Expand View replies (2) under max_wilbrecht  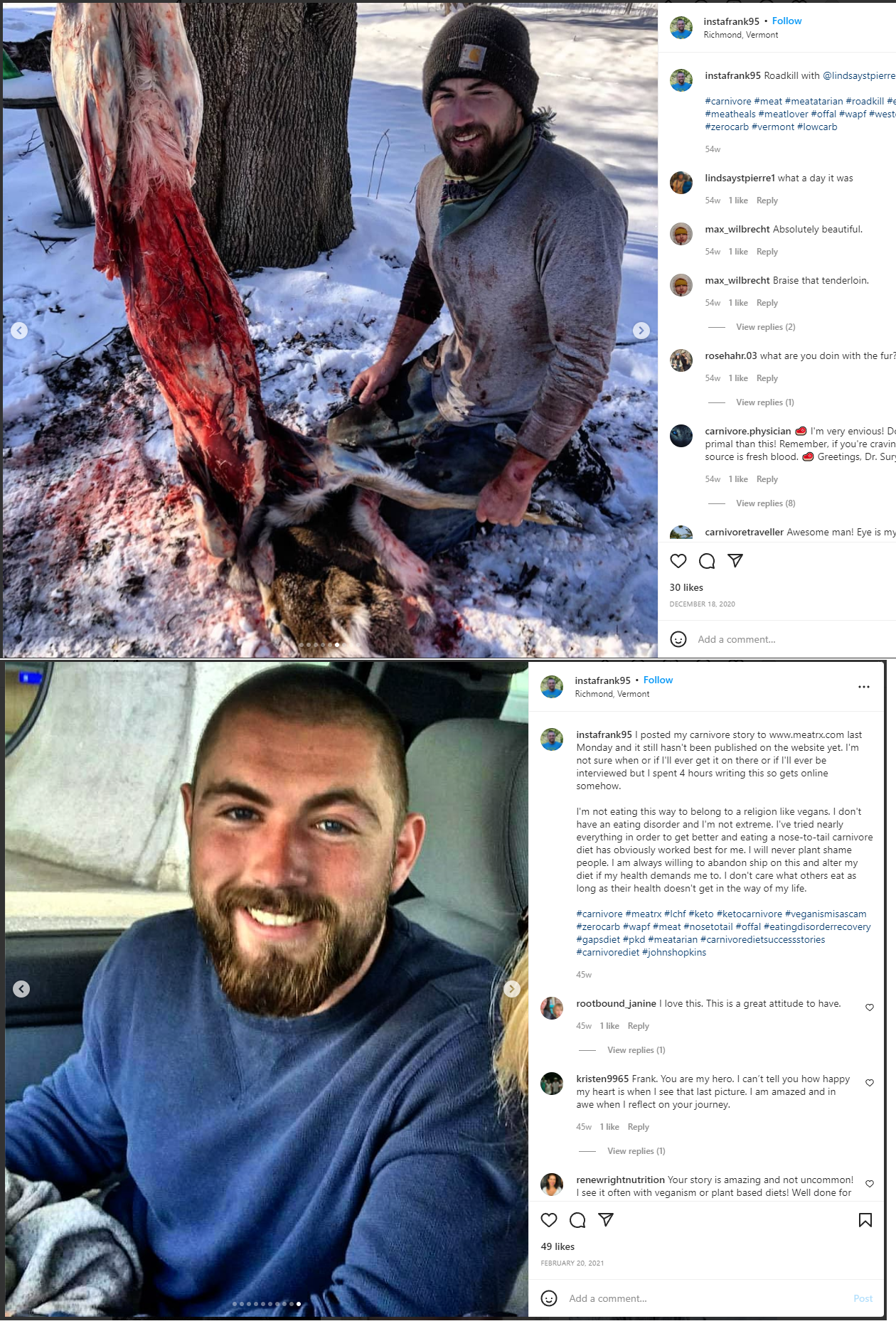[766, 327]
